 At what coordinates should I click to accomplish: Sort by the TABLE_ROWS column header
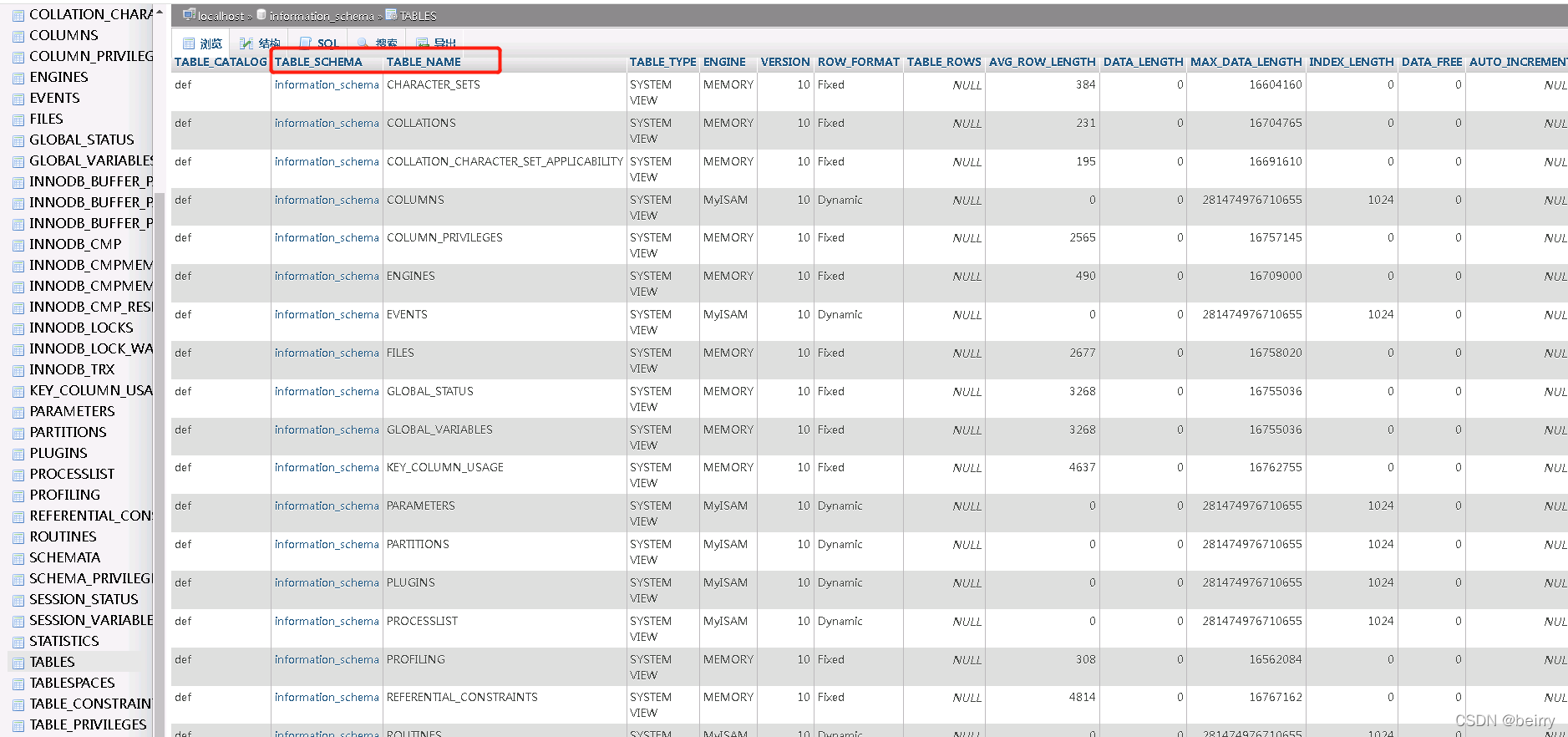coord(944,62)
